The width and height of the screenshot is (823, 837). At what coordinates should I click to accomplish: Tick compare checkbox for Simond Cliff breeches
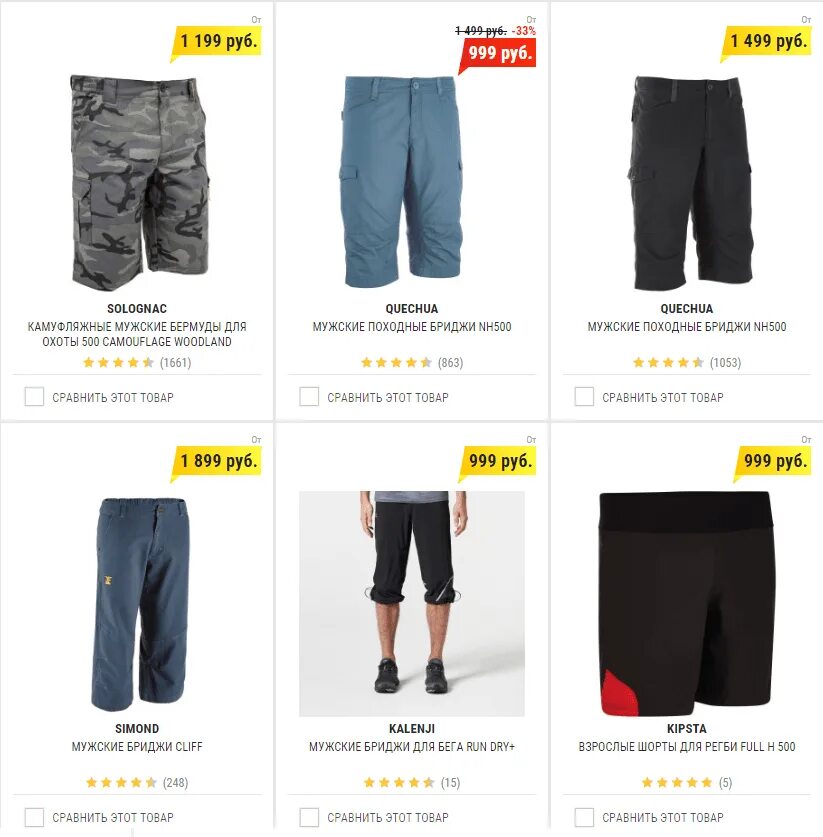click(34, 817)
